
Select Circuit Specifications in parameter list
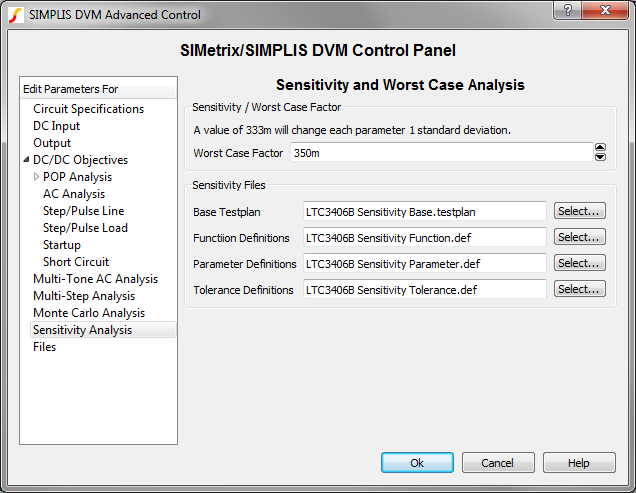88,109
